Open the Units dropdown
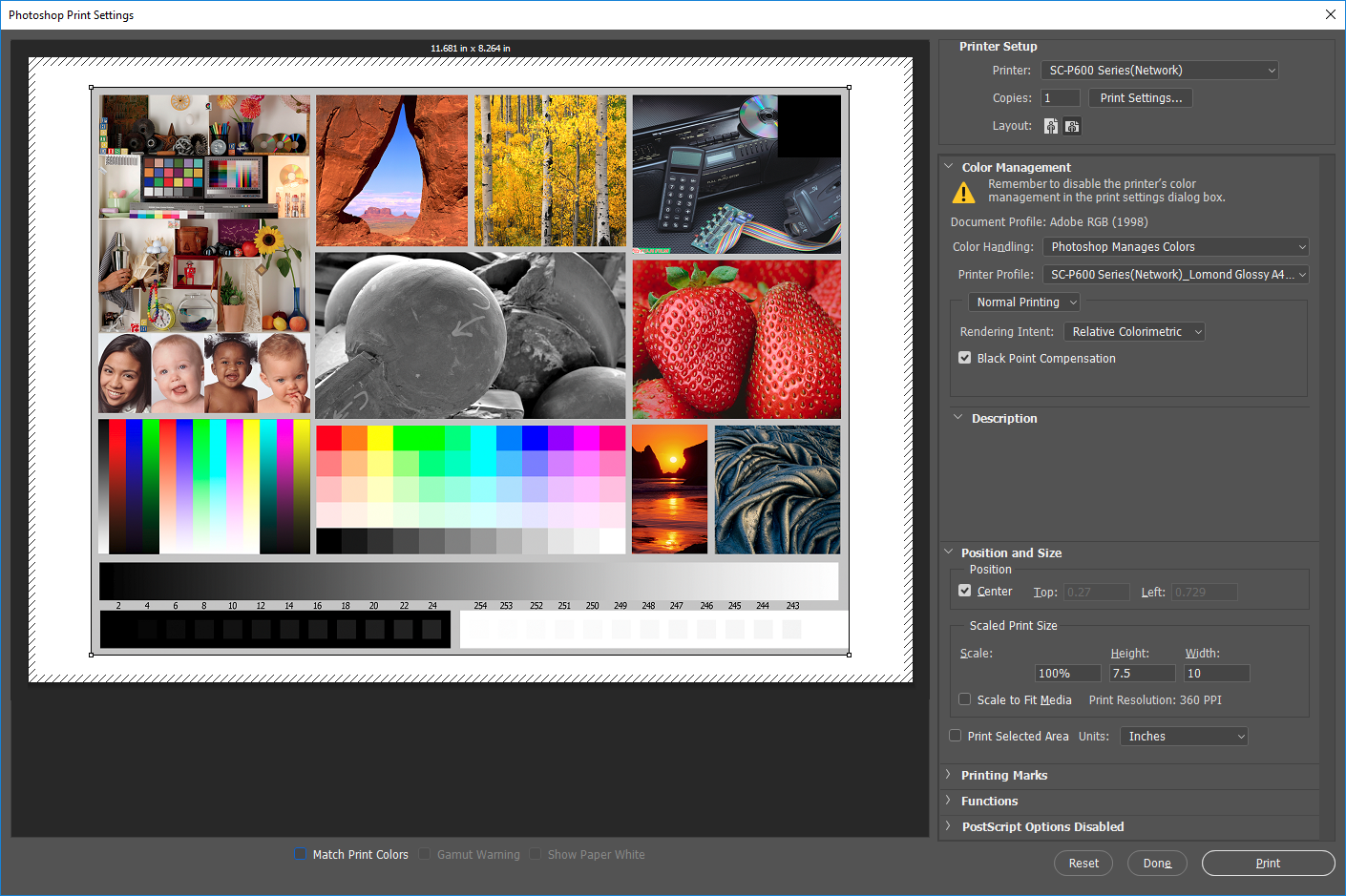 click(x=1184, y=736)
